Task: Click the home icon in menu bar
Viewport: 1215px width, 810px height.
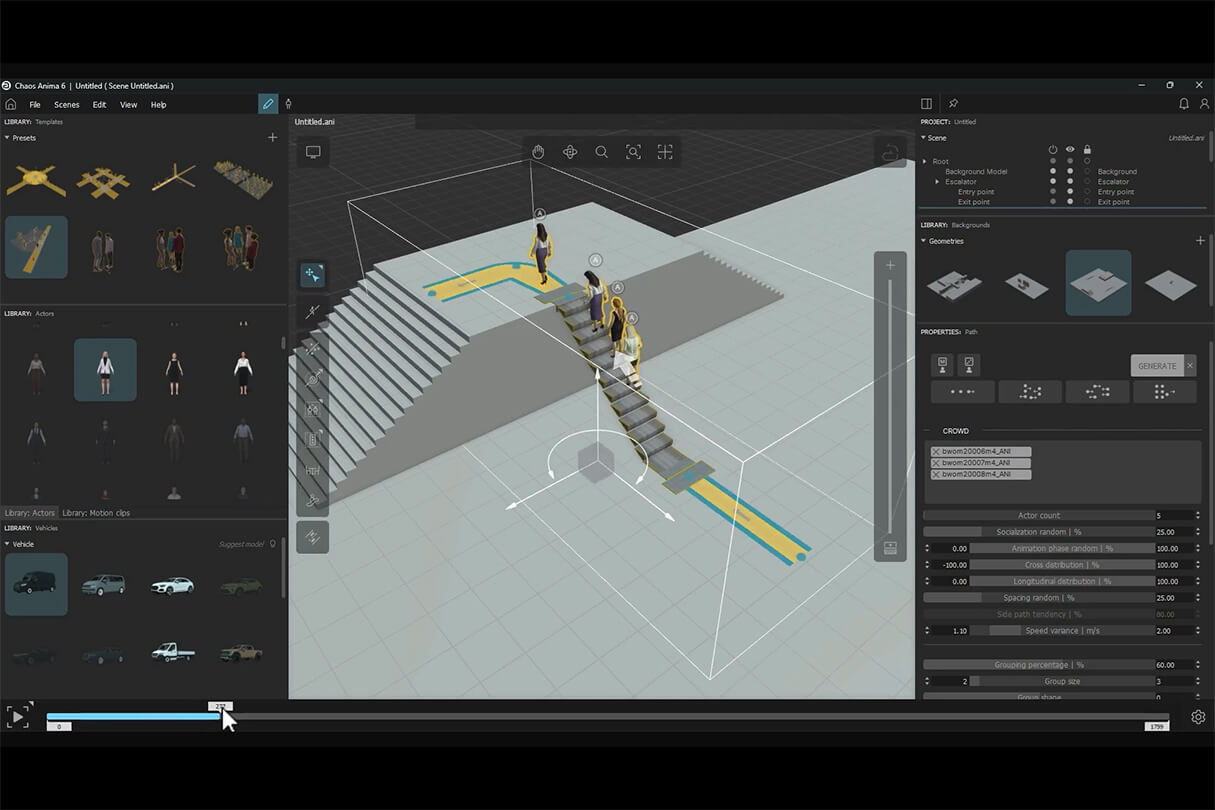Action: (11, 104)
